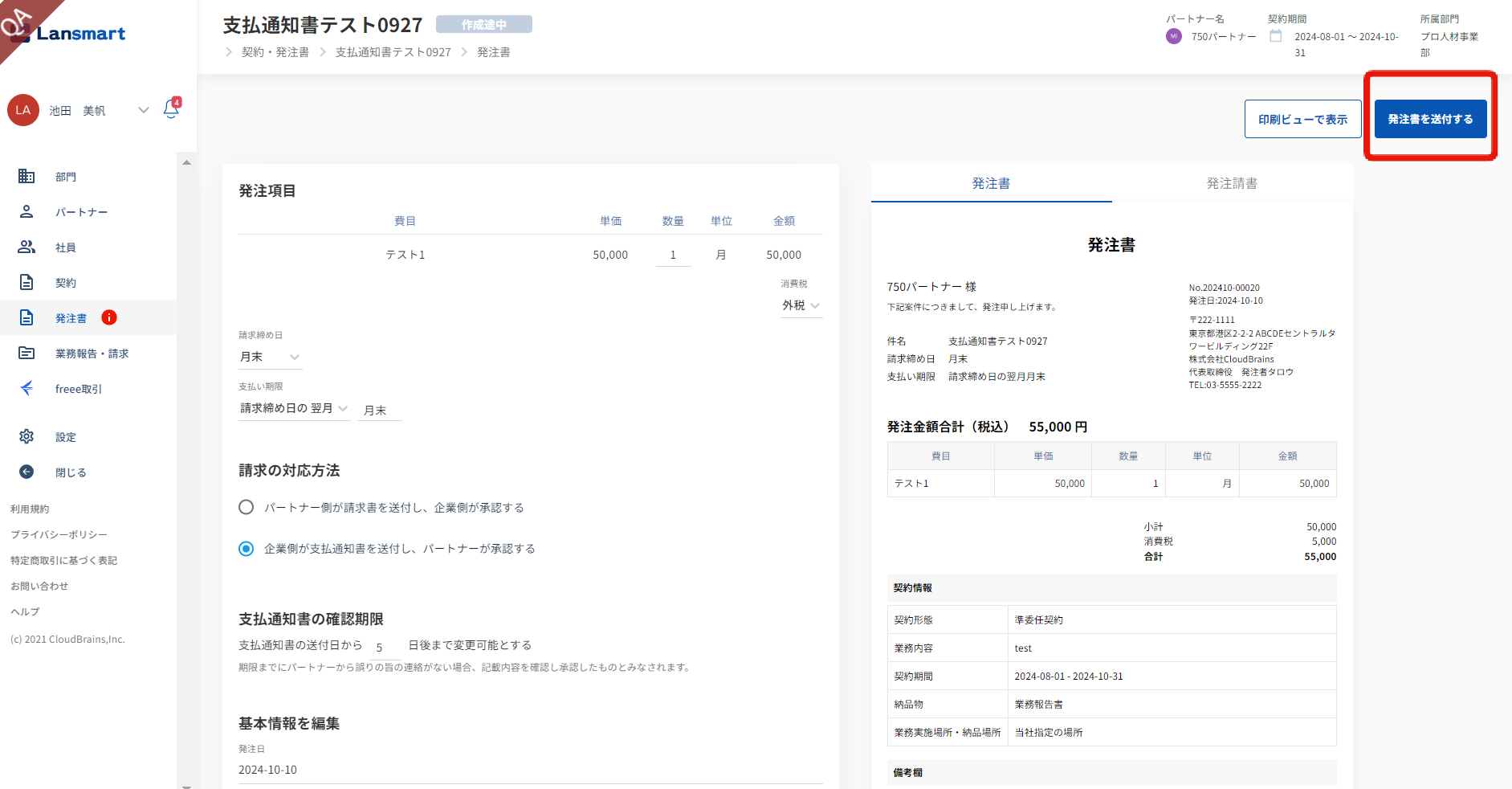Click 契約・発注書 breadcrumb

275,52
